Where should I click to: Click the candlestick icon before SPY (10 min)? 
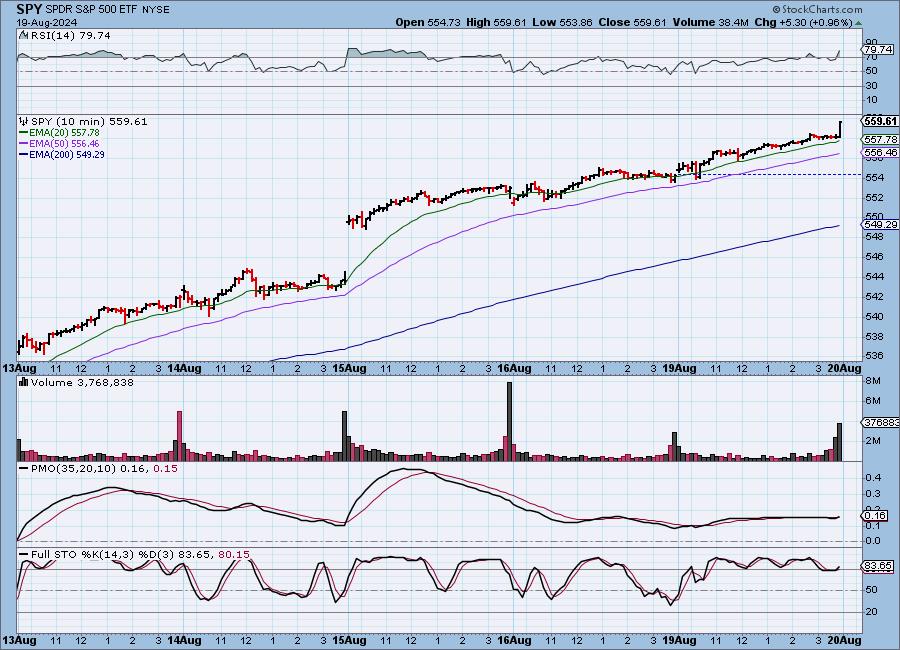point(24,121)
